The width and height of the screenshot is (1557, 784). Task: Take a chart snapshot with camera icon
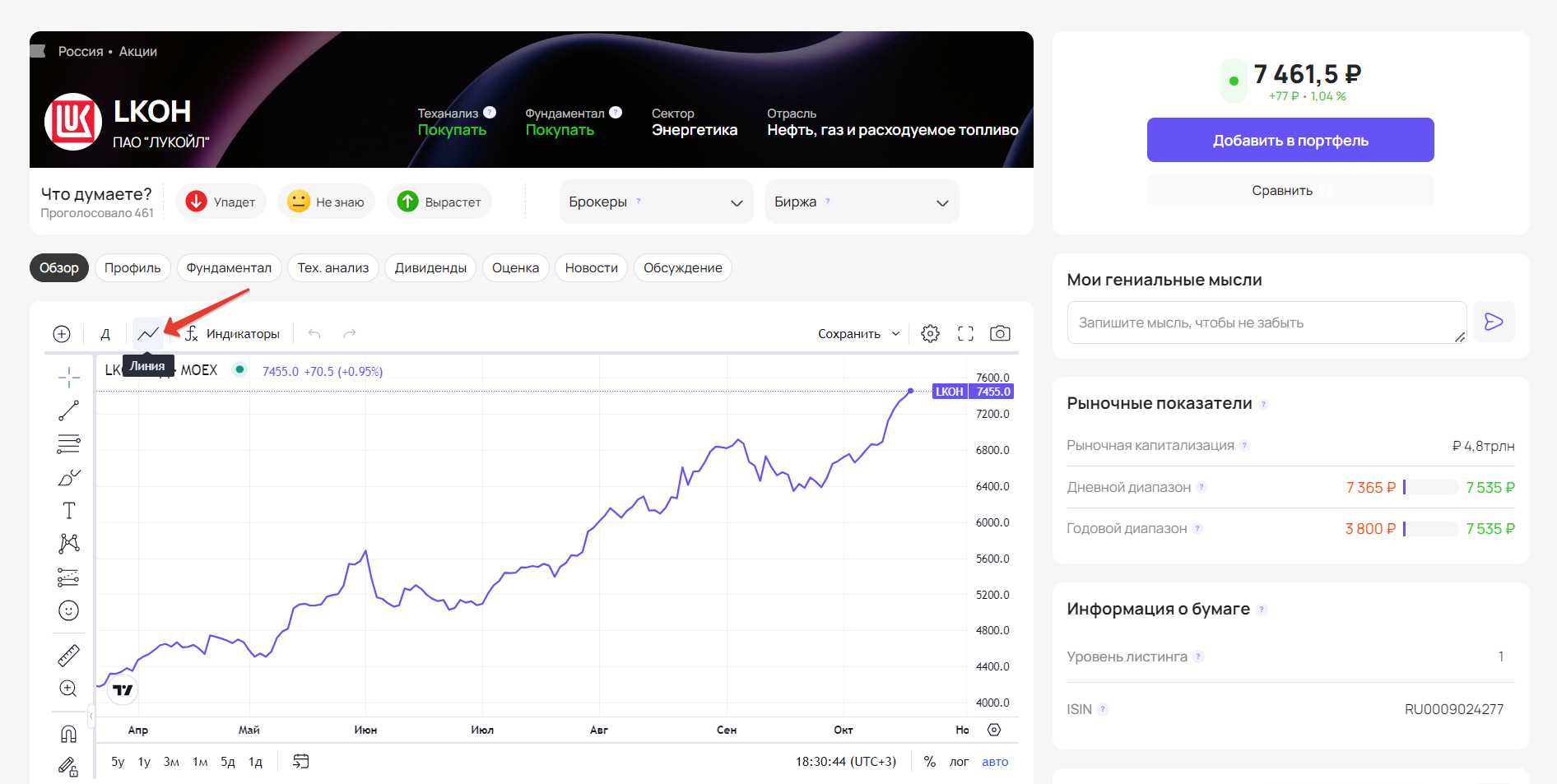1000,334
